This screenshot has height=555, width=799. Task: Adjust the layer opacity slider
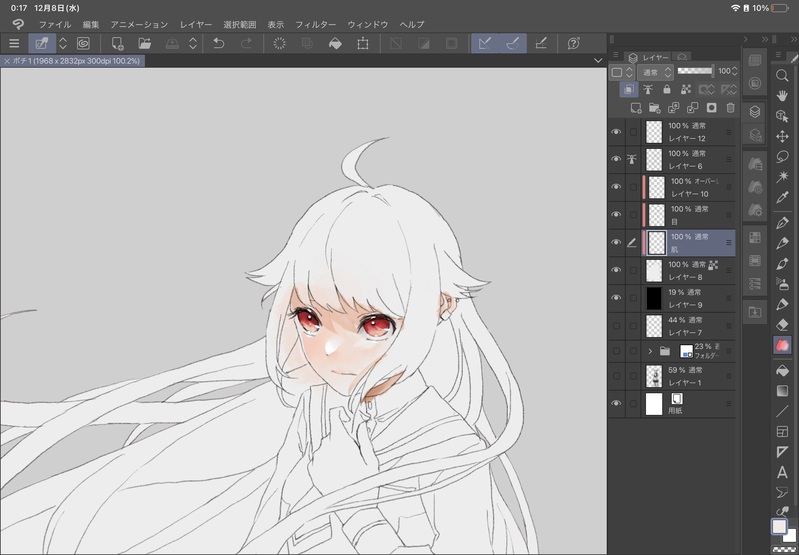click(695, 71)
